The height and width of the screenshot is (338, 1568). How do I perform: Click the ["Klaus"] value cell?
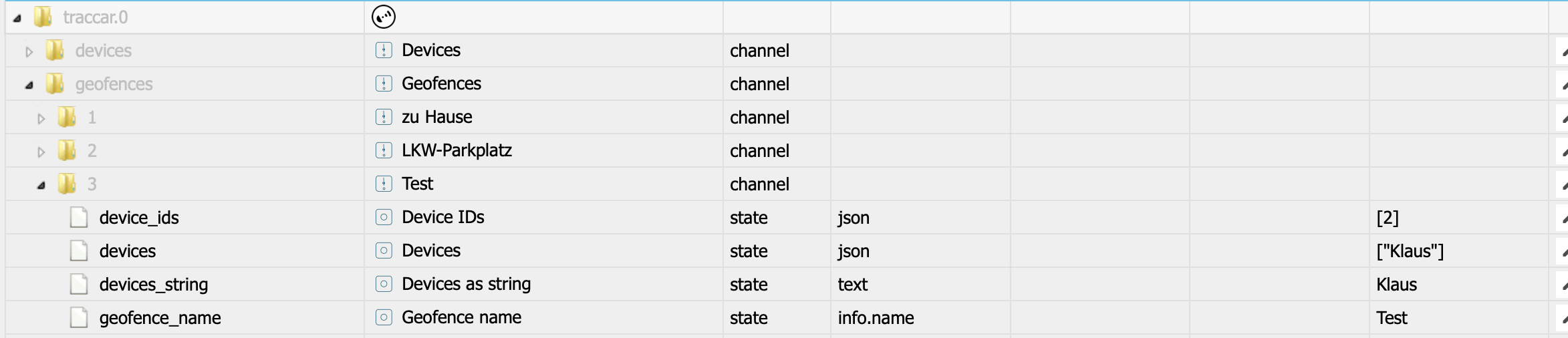coord(1410,251)
